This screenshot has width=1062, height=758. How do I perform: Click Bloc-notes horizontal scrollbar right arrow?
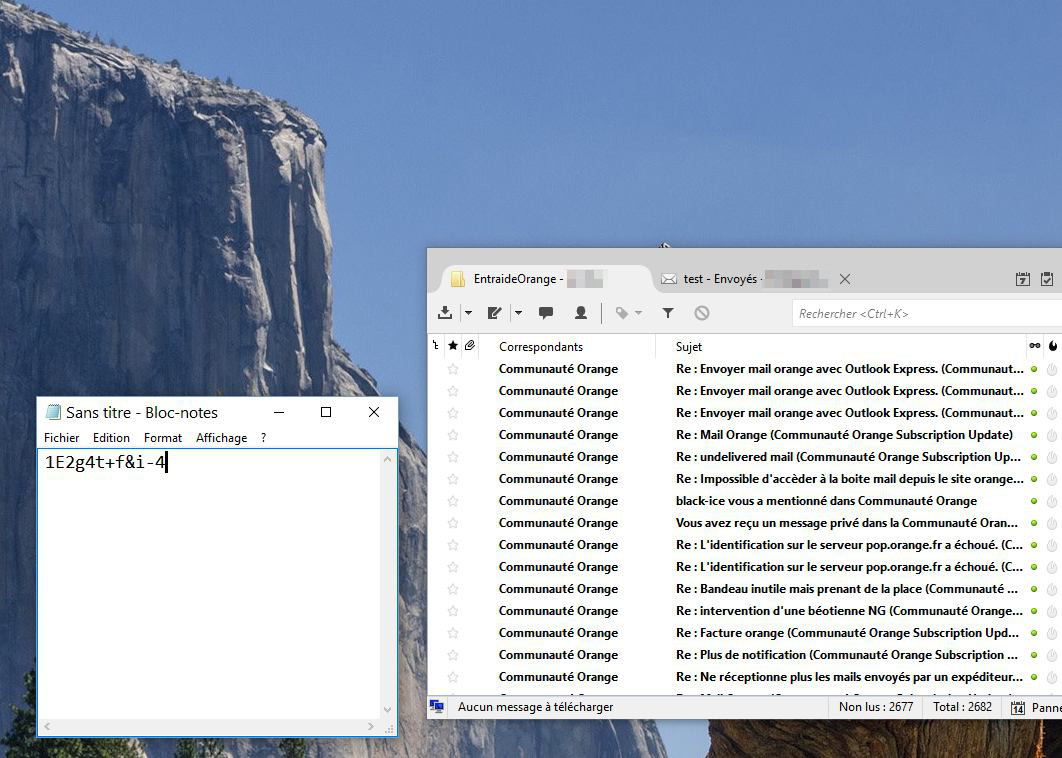tap(371, 726)
